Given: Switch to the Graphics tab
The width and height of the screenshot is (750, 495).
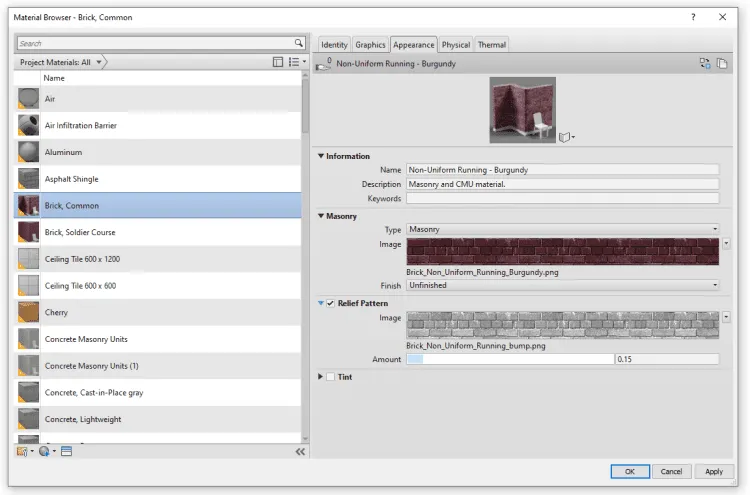Looking at the screenshot, I should [370, 44].
